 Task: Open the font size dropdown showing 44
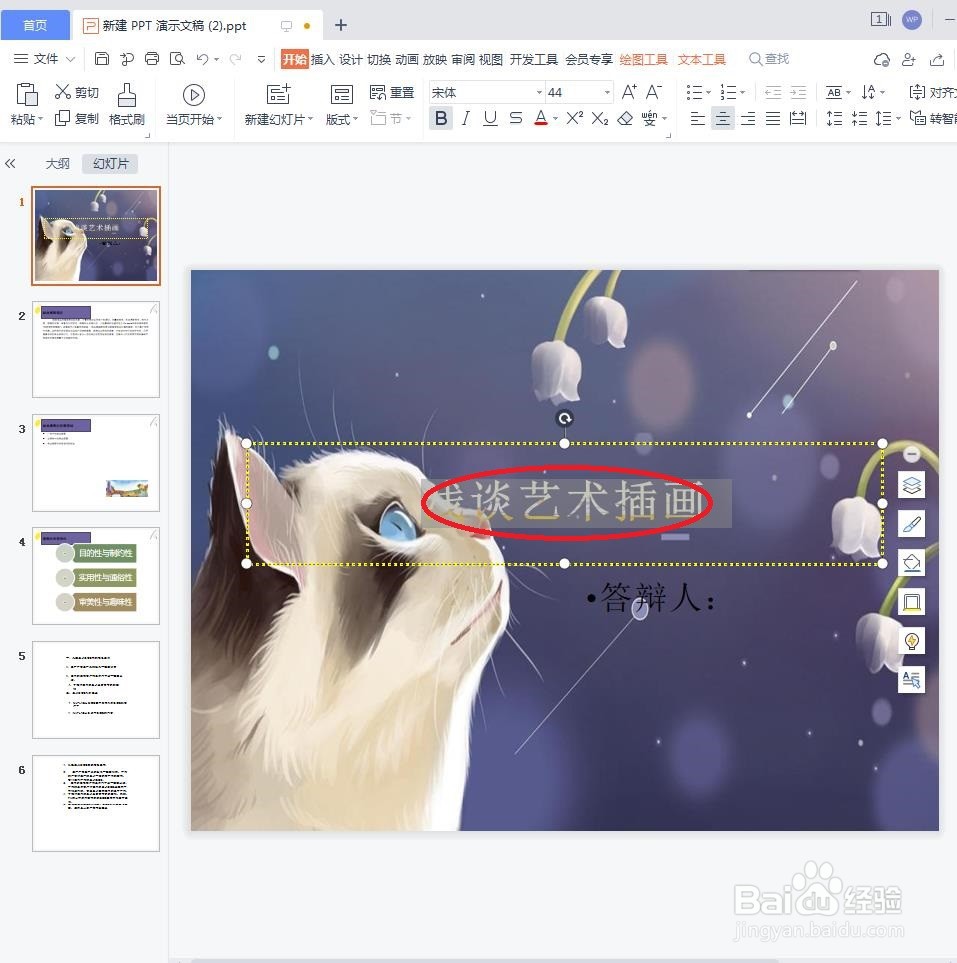coord(607,93)
